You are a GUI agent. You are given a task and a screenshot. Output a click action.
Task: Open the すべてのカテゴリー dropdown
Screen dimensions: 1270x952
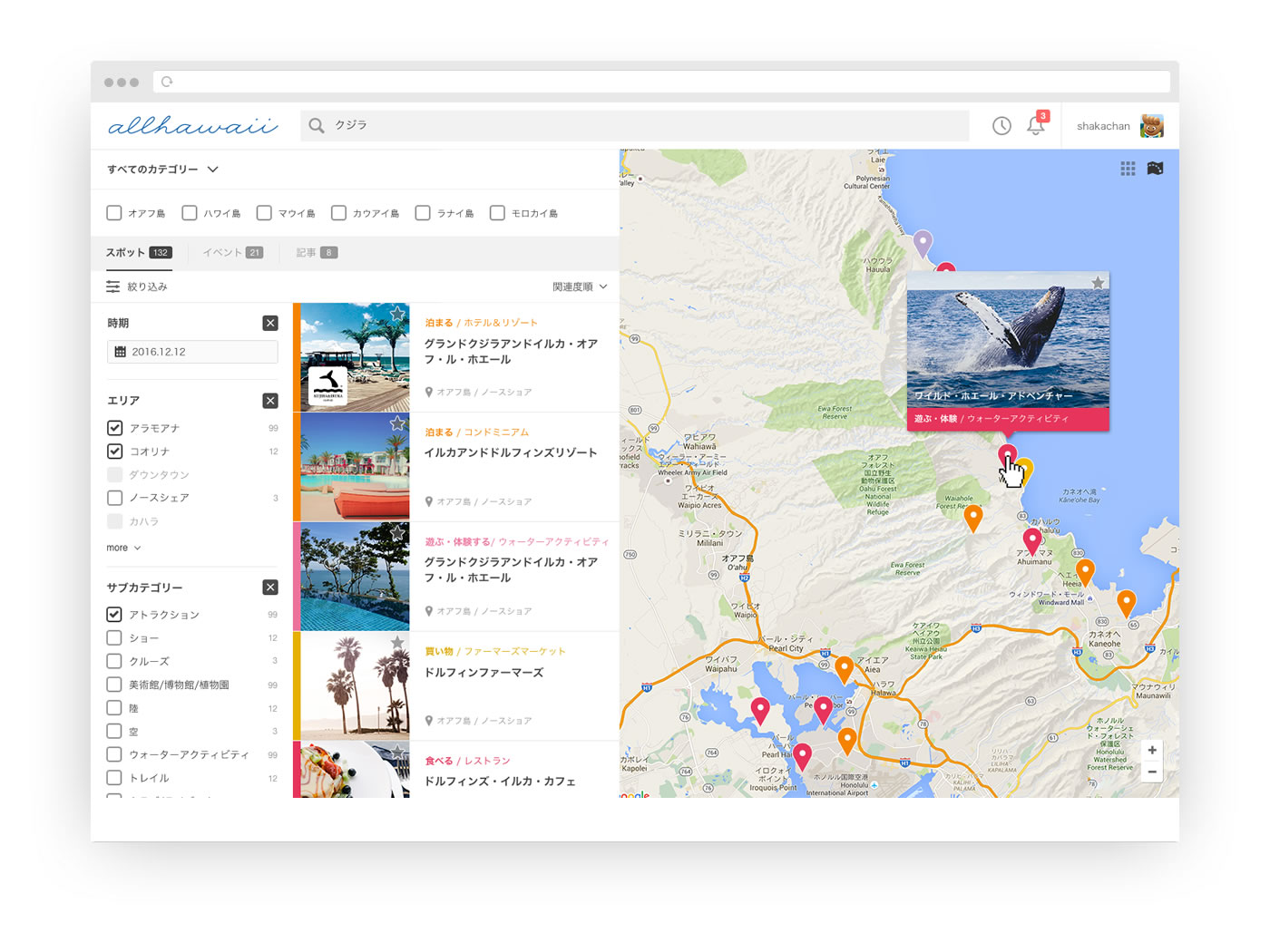pos(163,170)
